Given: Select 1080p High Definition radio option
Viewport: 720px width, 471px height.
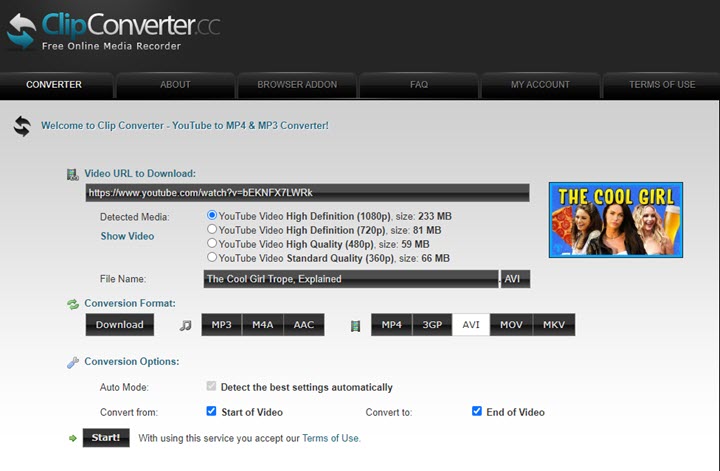Looking at the screenshot, I should pos(212,215).
